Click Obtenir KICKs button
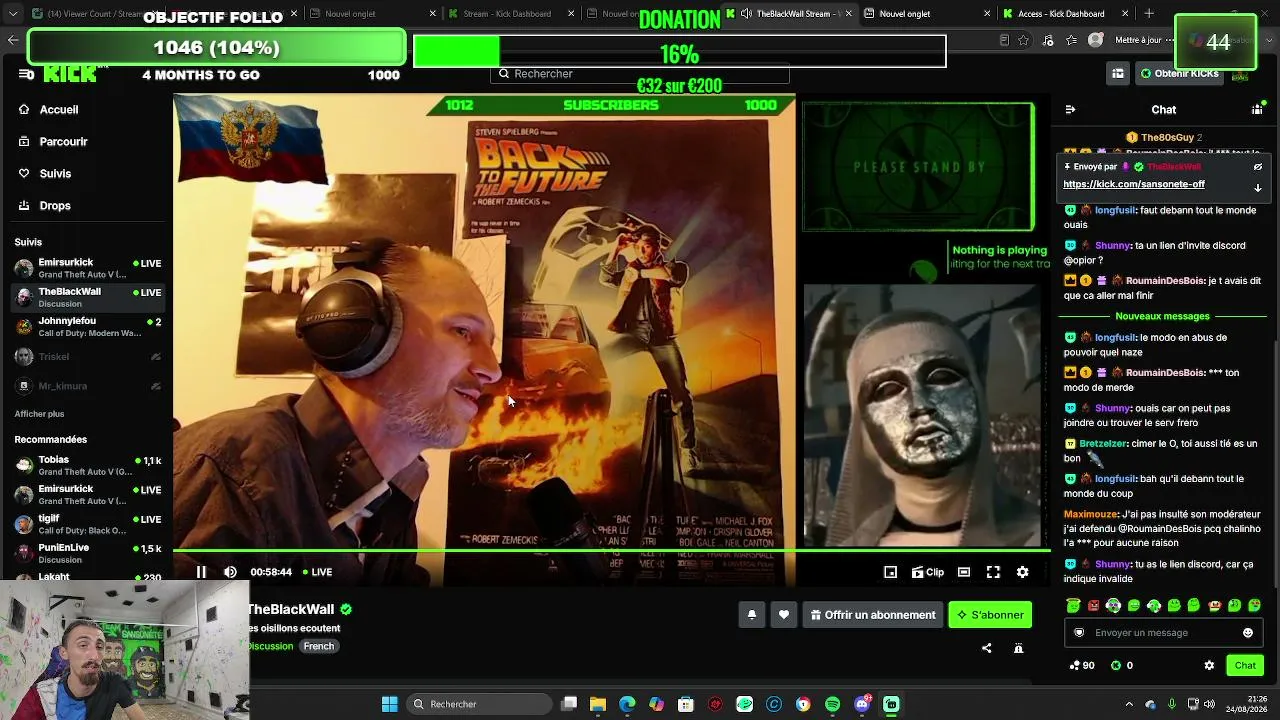The height and width of the screenshot is (720, 1280). (1179, 74)
